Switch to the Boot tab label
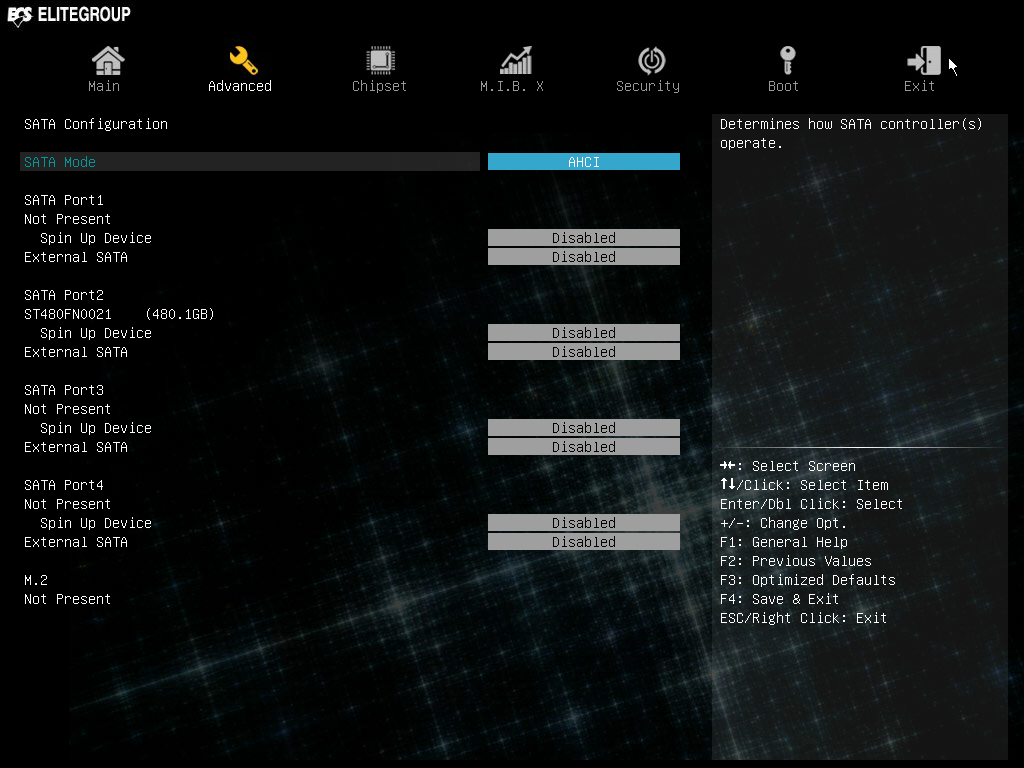Screen dimensions: 1024x768 (x=783, y=86)
